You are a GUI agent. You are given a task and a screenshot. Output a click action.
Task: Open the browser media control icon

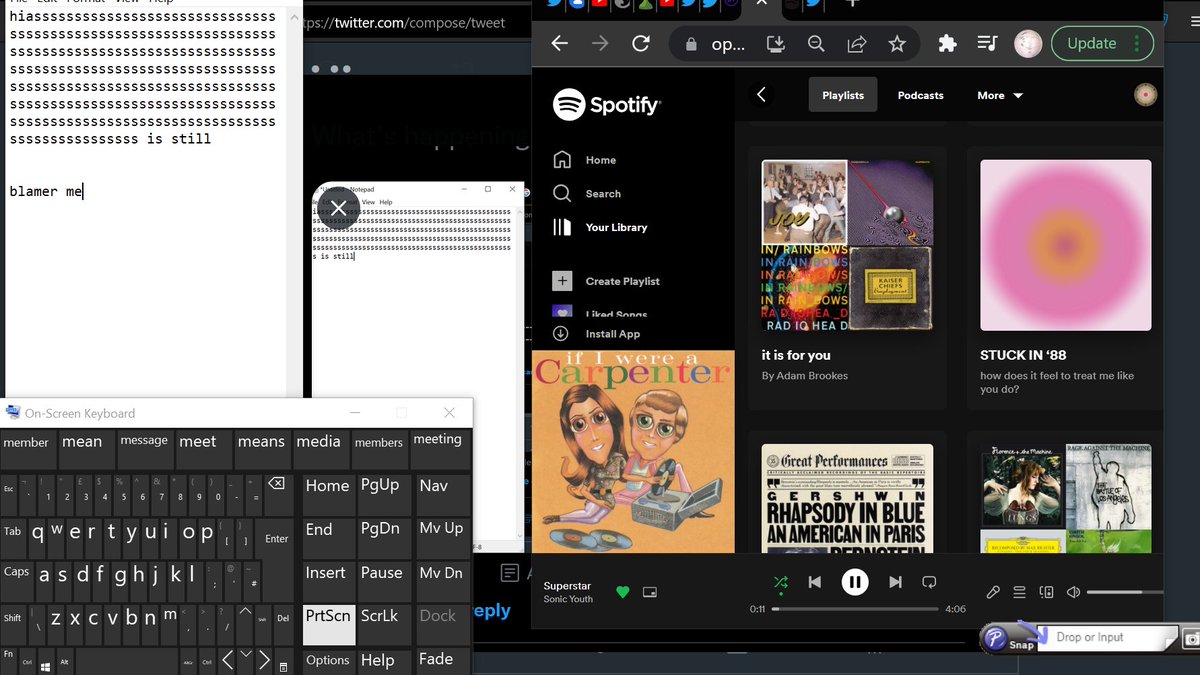[988, 44]
